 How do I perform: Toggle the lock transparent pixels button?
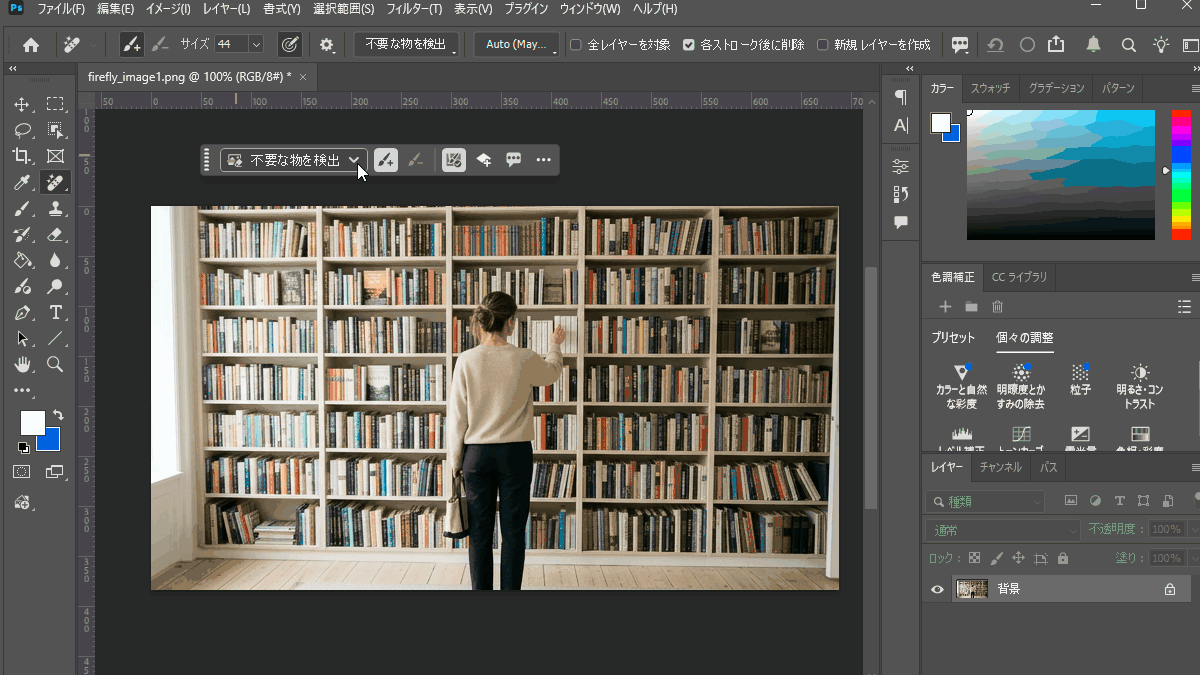975,558
